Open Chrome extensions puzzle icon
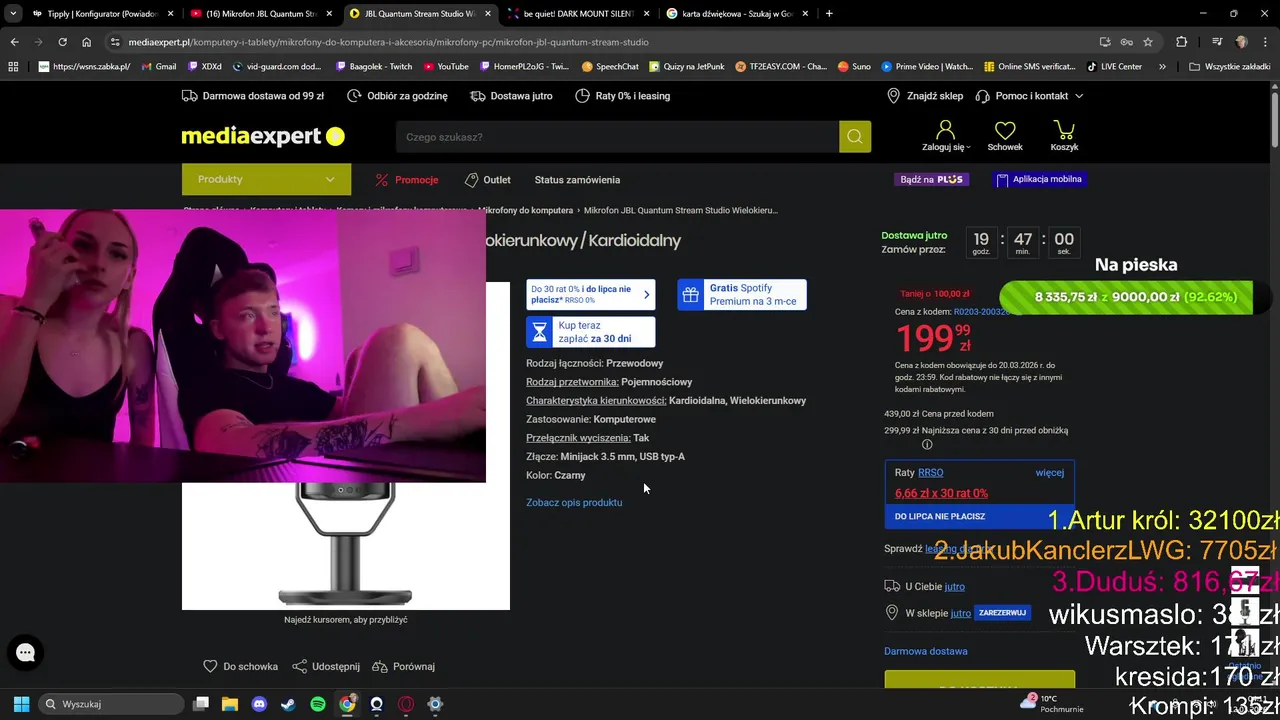Viewport: 1280px width, 720px height. point(1182,42)
